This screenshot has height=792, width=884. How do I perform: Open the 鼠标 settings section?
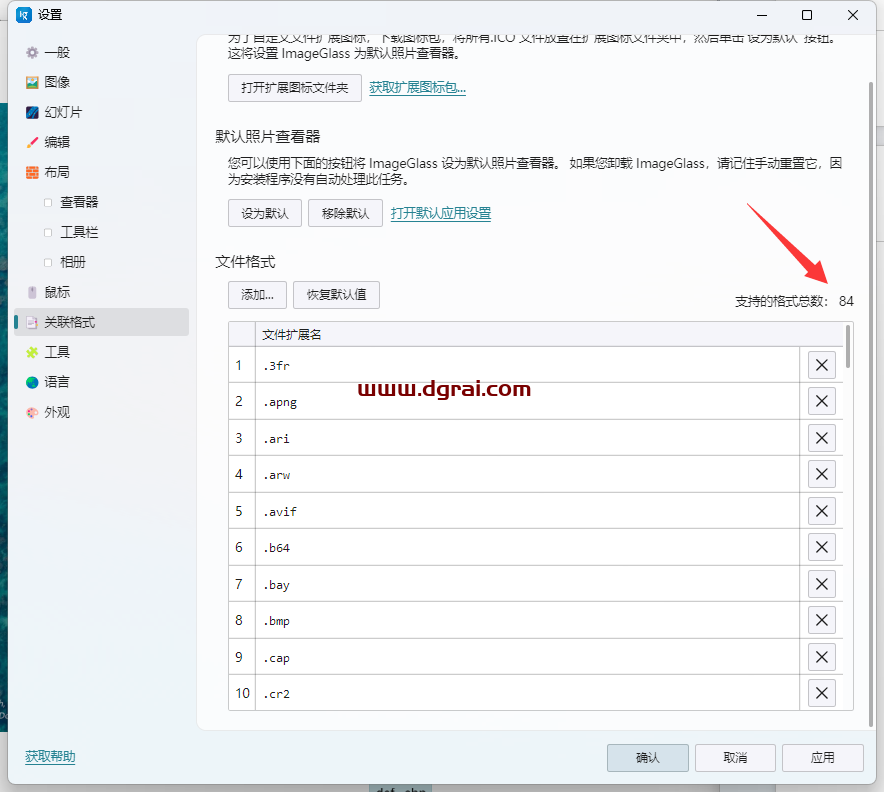[101, 292]
